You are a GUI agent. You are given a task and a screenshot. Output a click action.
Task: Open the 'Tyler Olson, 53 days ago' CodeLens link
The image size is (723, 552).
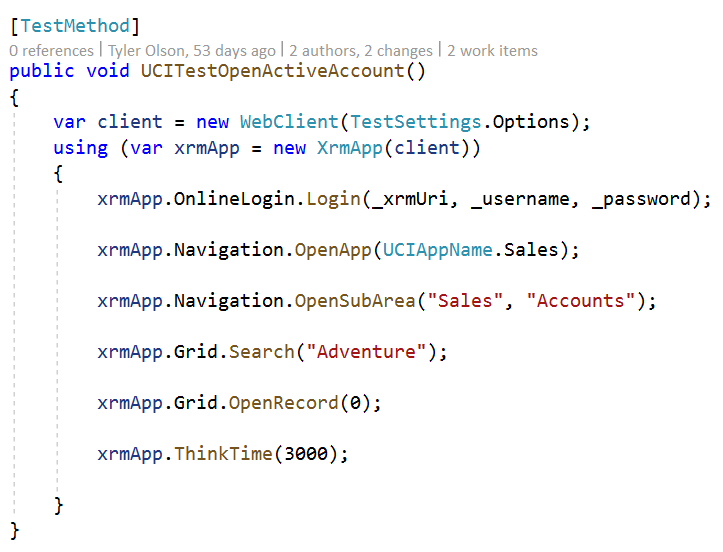(x=191, y=50)
